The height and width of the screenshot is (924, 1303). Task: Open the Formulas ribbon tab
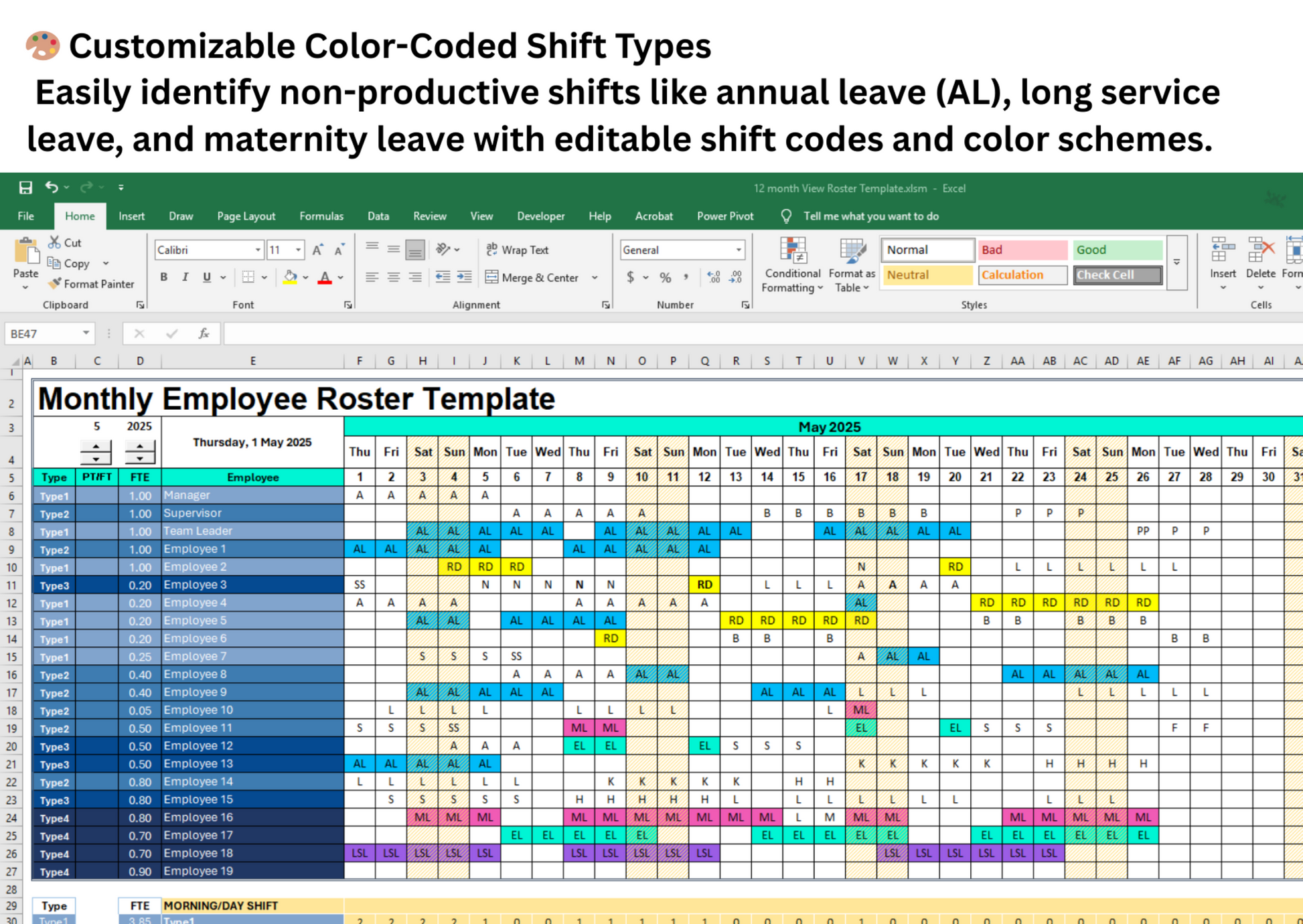click(x=321, y=216)
